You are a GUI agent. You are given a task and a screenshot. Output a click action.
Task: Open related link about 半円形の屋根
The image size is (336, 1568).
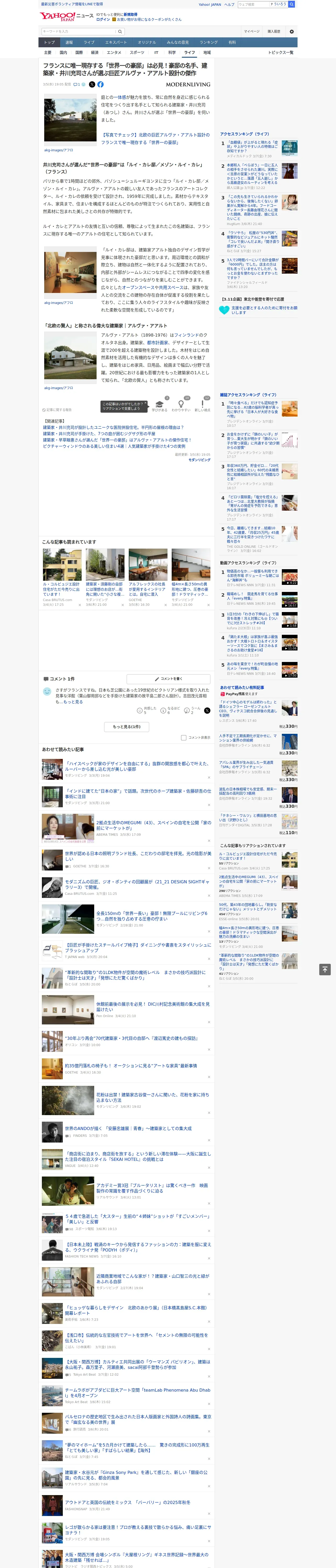113,427
